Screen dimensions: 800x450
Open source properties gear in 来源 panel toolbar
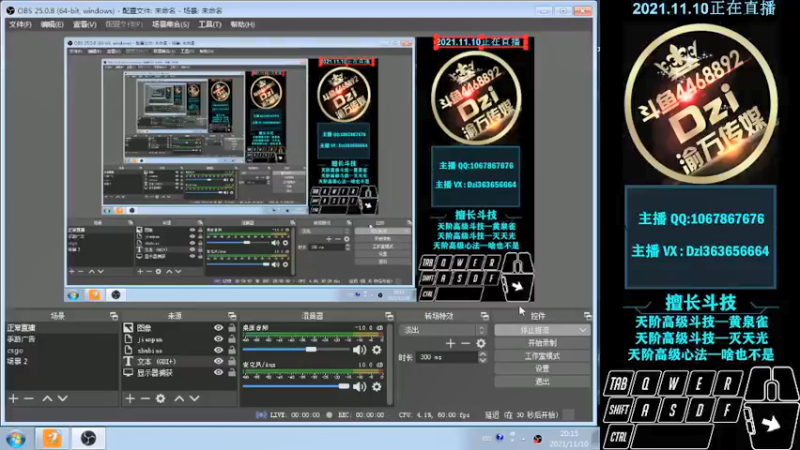161,398
